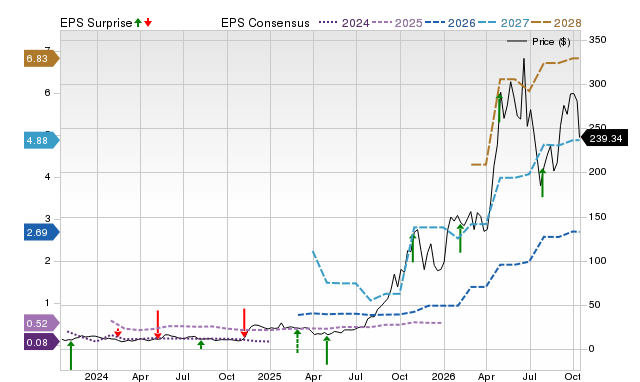Select the dashed green surprise arrow around March 2025

(298, 341)
